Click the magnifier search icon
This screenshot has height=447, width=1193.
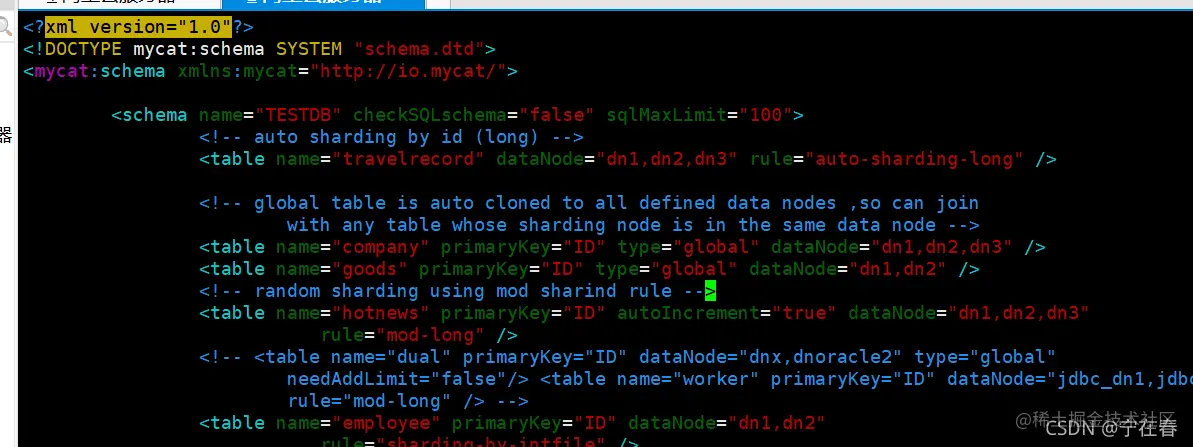point(5,27)
